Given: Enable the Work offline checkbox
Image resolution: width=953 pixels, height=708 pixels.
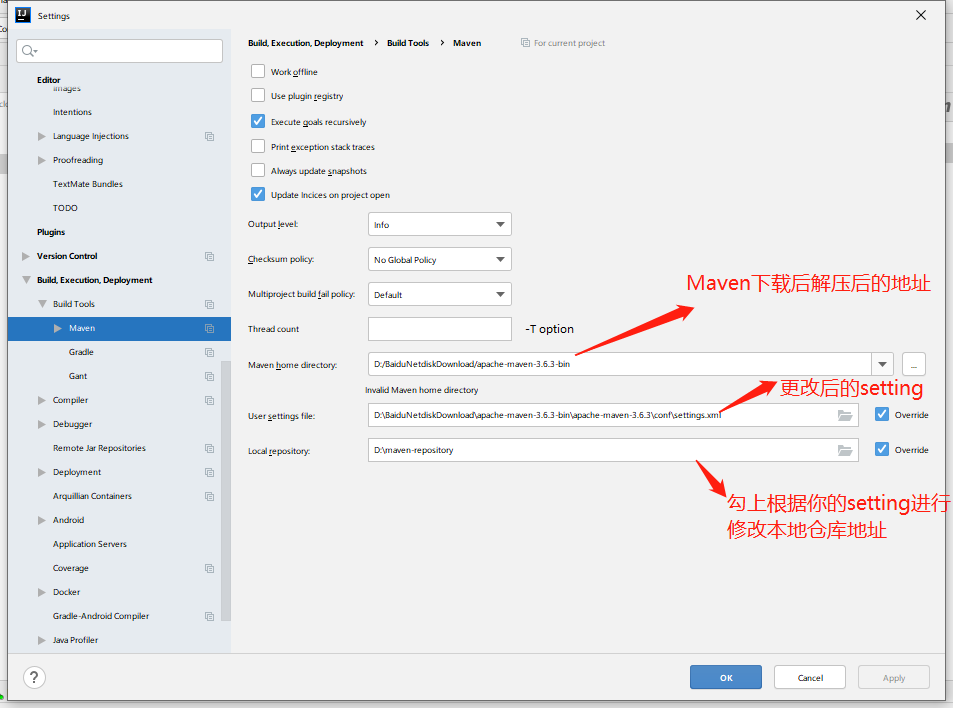Looking at the screenshot, I should tap(258, 71).
